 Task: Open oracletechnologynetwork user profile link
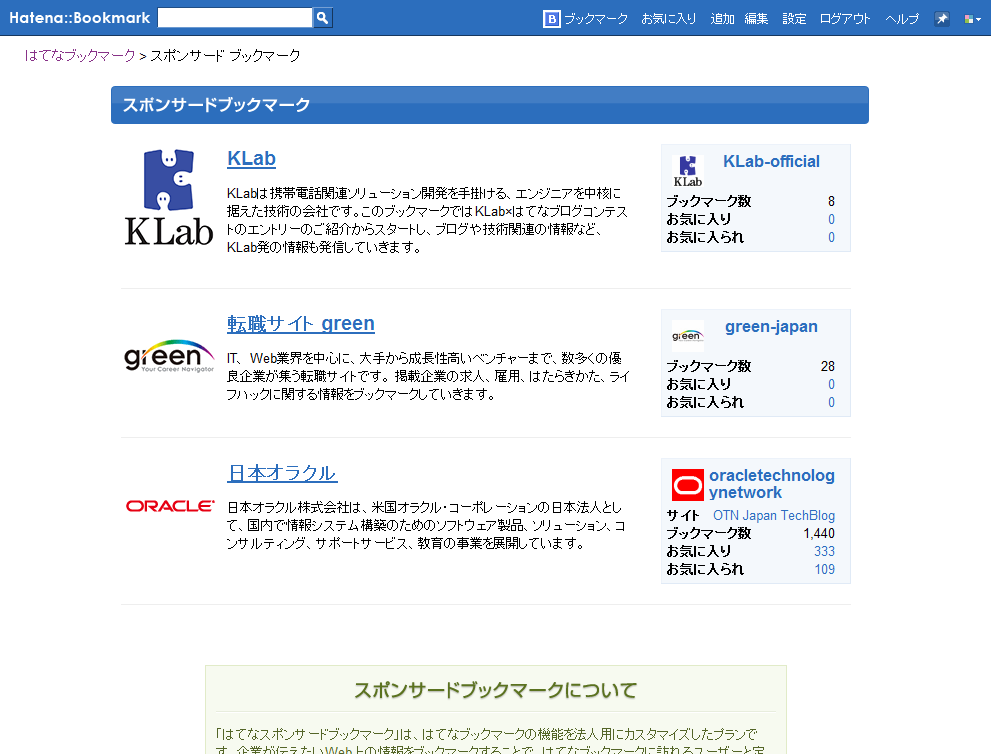(x=771, y=484)
